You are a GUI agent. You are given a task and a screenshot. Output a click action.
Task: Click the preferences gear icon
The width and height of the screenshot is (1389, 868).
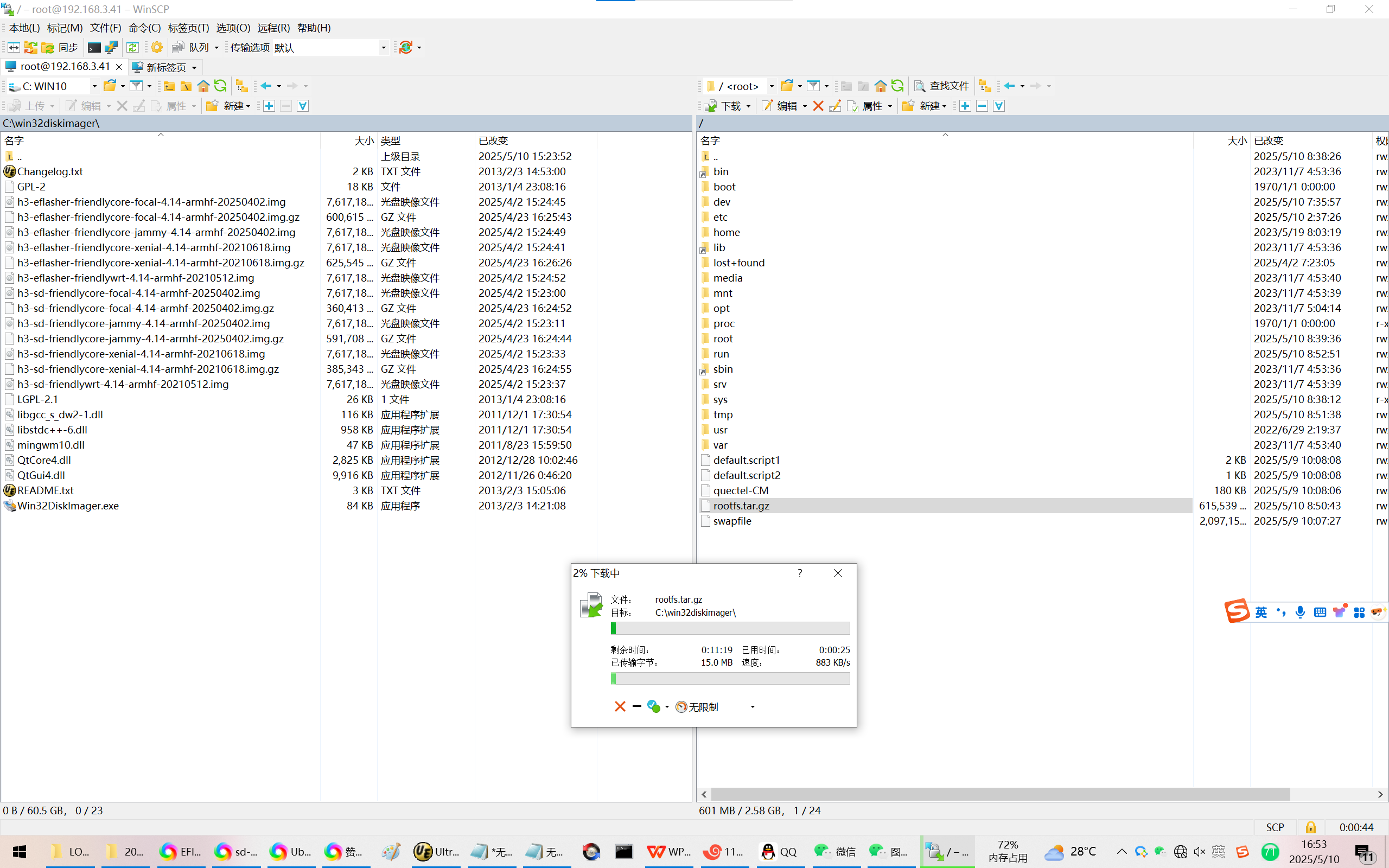tap(157, 47)
